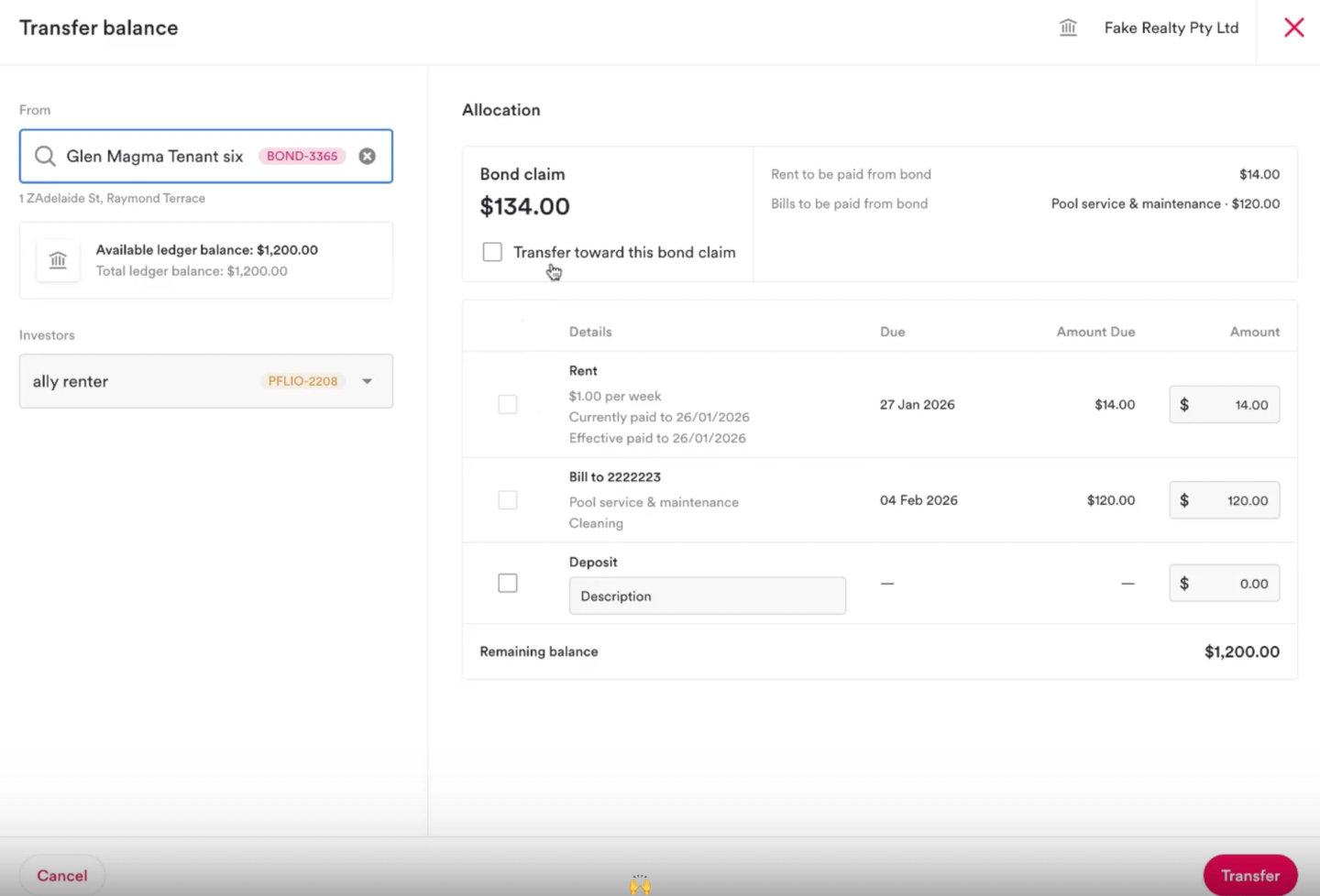Click '$1.00 per week' rent text
The width and height of the screenshot is (1320, 896).
[614, 396]
